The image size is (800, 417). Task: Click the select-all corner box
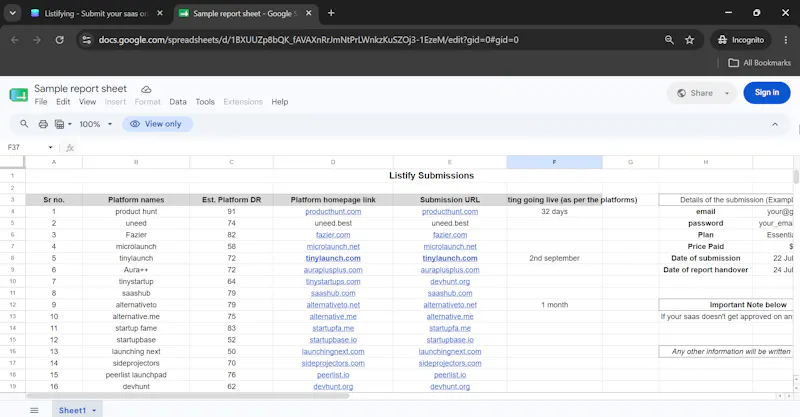click(12, 162)
